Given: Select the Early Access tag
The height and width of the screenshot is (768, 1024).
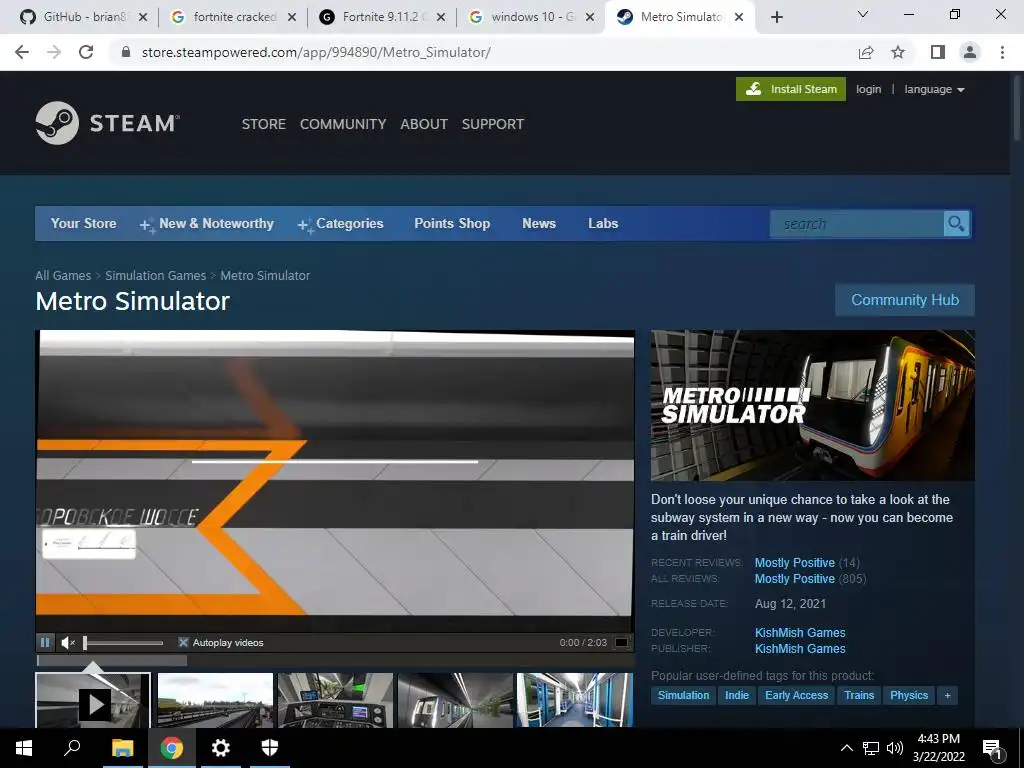Looking at the screenshot, I should click(x=796, y=695).
